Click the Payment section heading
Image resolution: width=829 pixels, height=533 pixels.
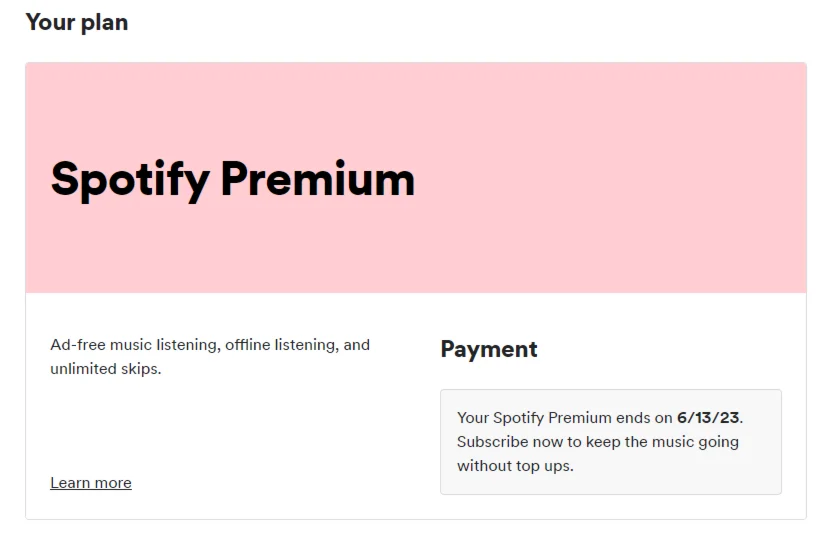489,349
